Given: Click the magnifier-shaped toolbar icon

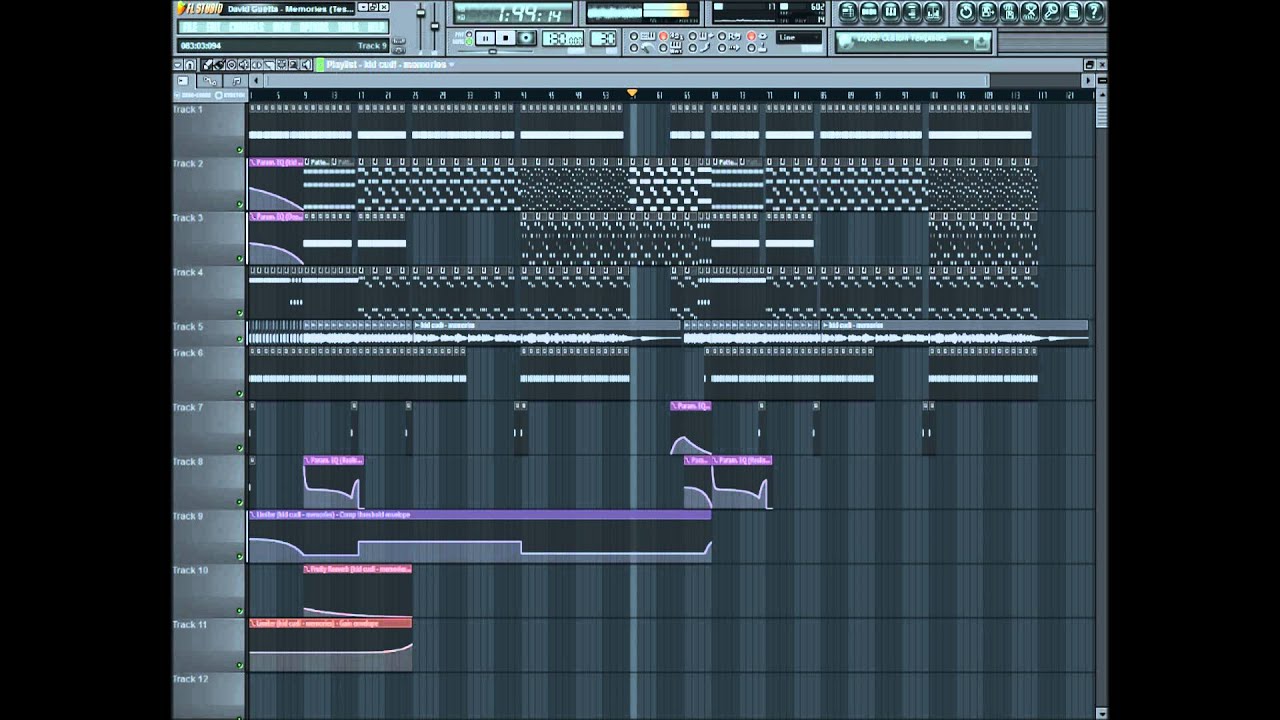Looking at the screenshot, I should tap(1051, 13).
